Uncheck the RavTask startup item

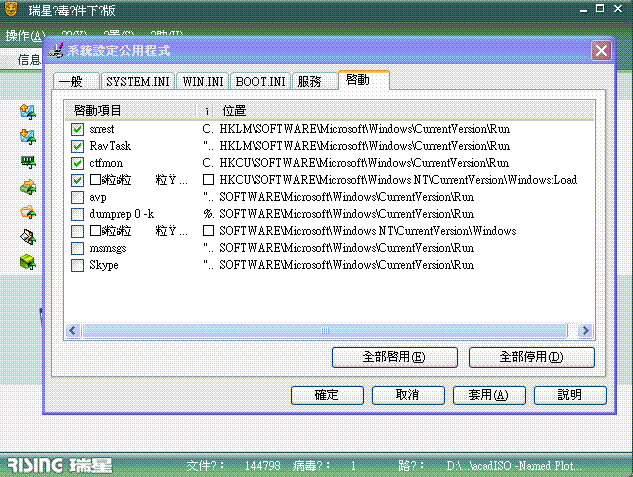click(77, 146)
